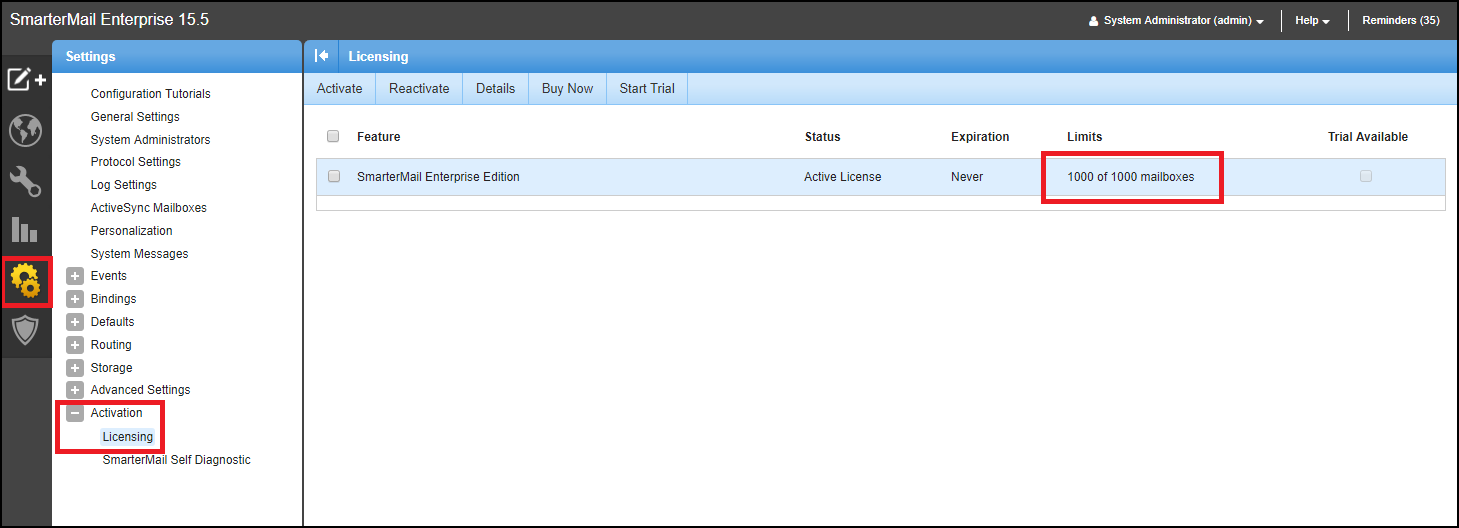Image resolution: width=1459 pixels, height=528 pixels.
Task: Click the Storage label in settings tree
Action: [112, 368]
